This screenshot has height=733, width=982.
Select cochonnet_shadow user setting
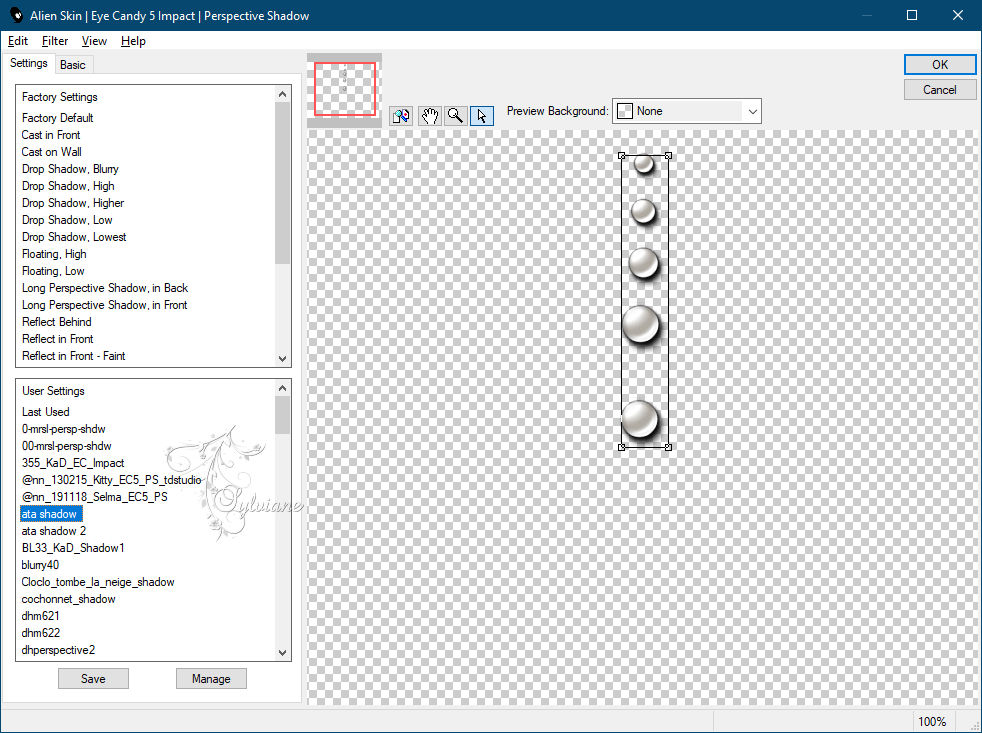(68, 598)
